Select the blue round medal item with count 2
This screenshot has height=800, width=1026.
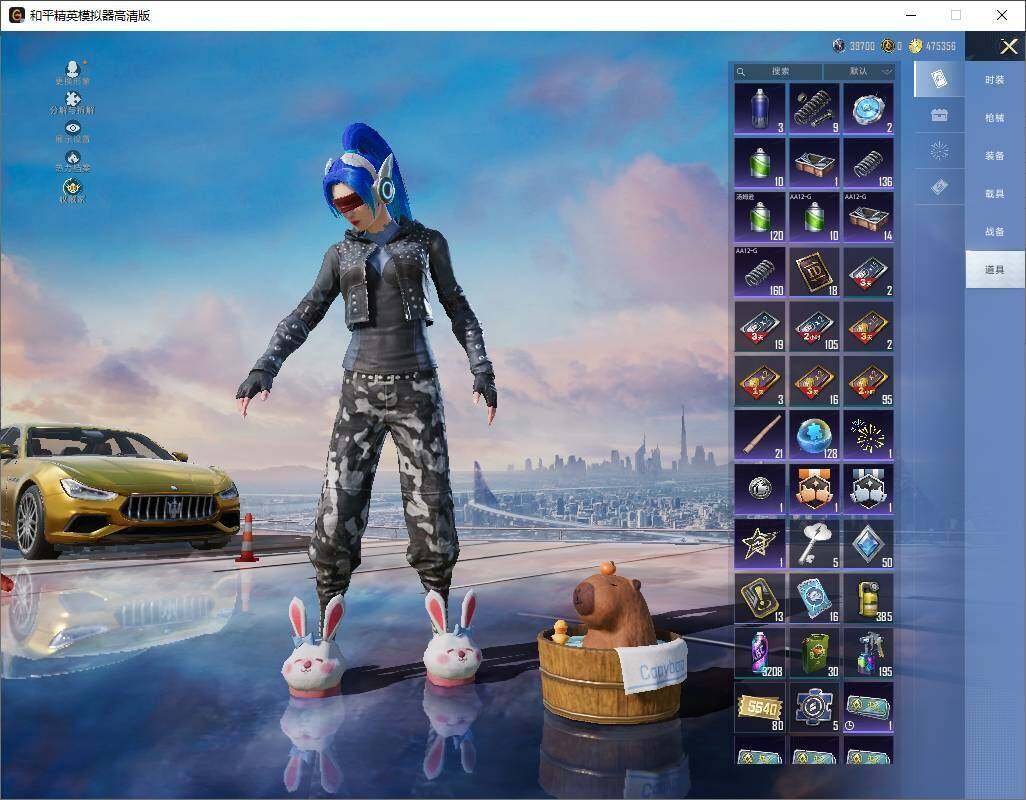pyautogui.click(x=868, y=109)
